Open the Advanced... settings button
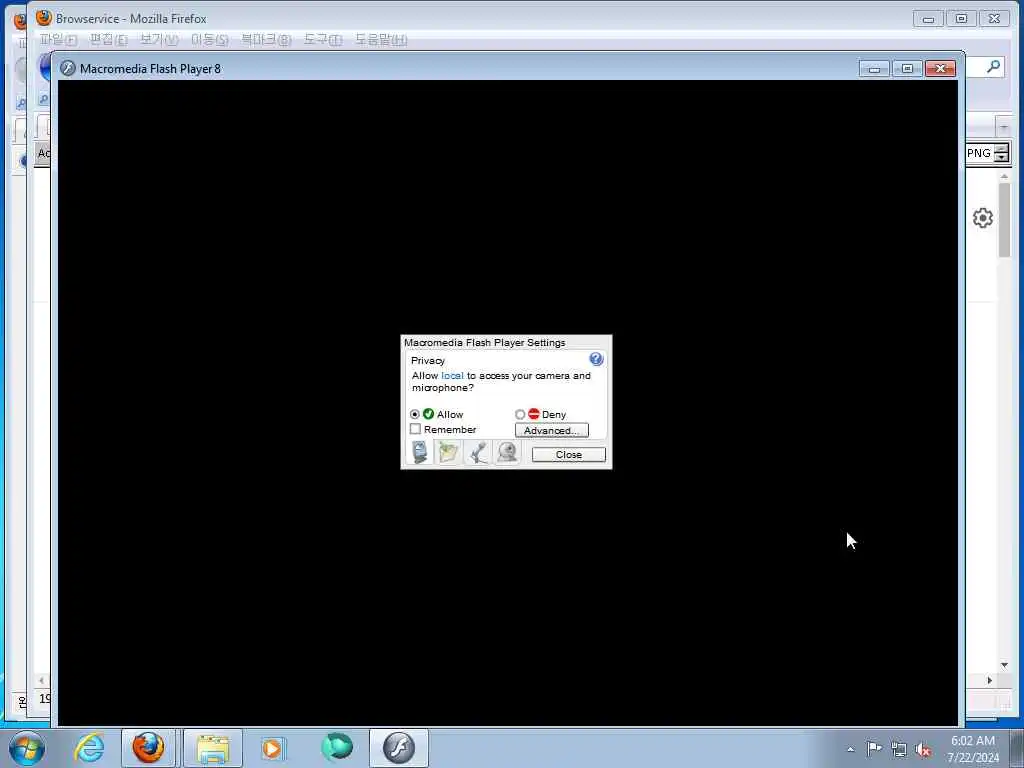 [552, 430]
